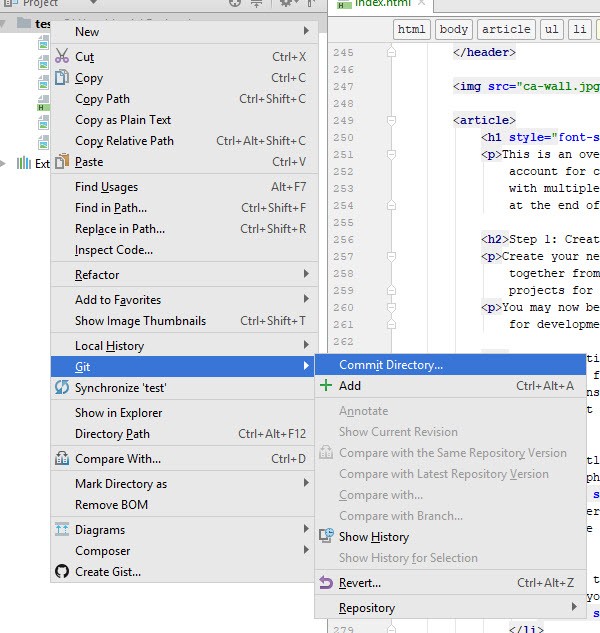Click line number 256 in the gutter
This screenshot has width=600, height=633.
(343, 240)
